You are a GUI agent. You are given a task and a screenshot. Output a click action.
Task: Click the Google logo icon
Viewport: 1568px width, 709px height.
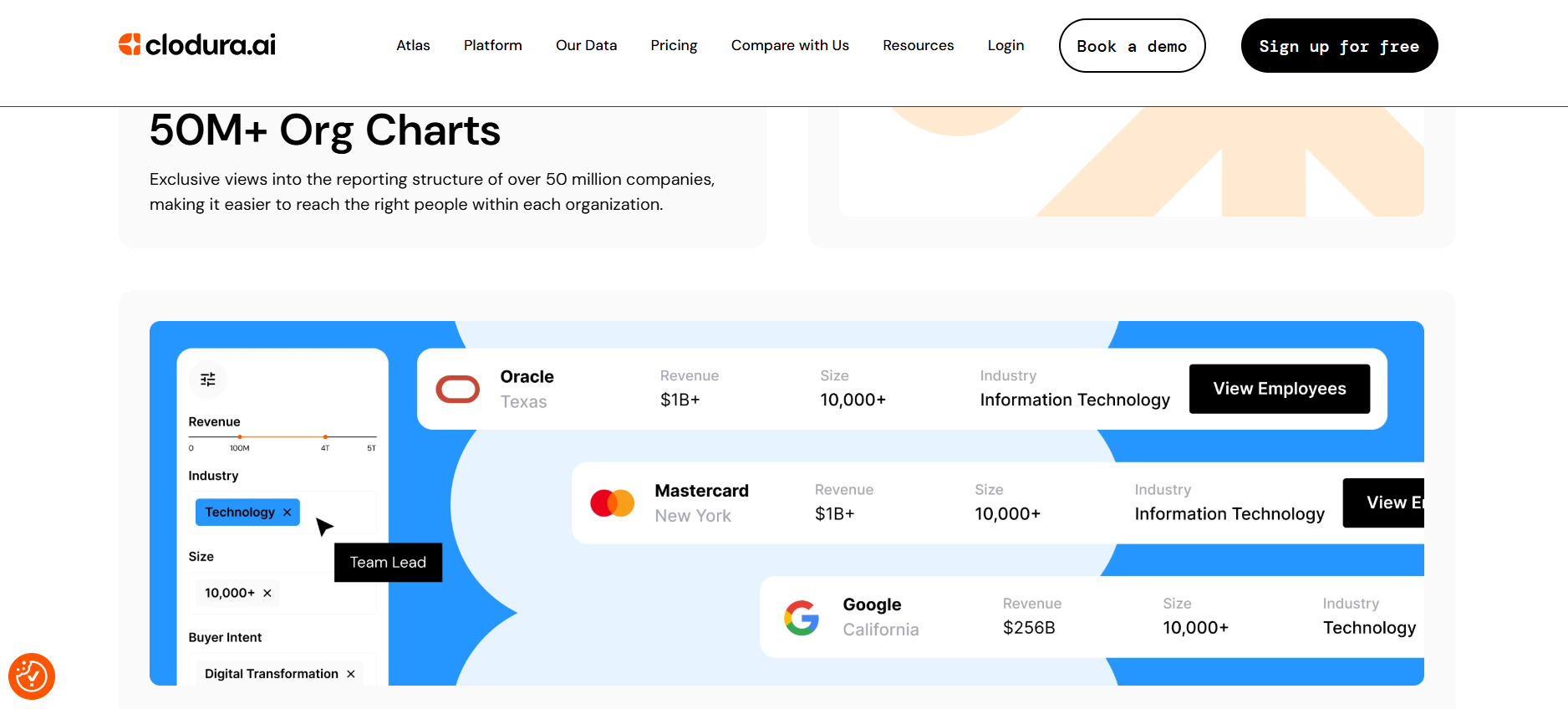(802, 618)
